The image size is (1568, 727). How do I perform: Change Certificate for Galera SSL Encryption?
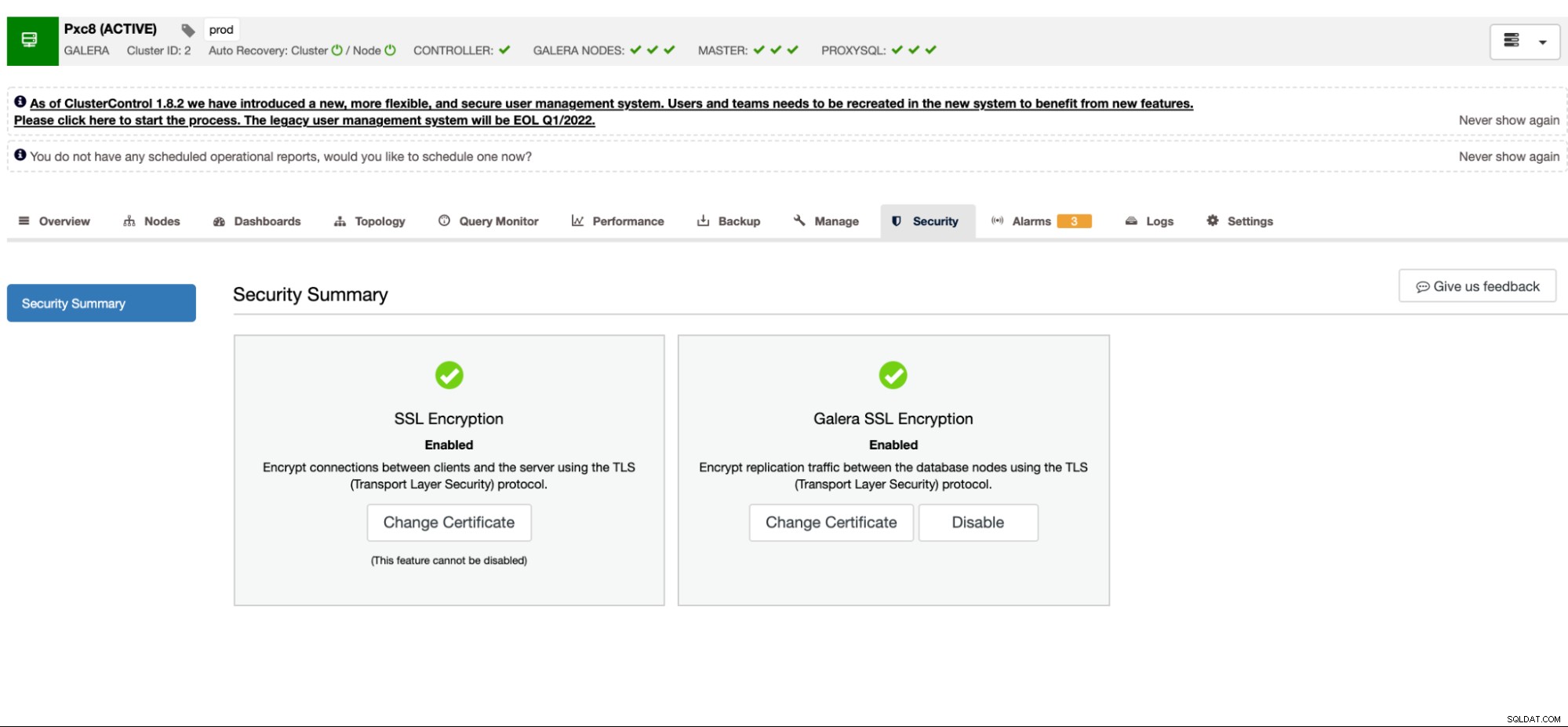(831, 522)
